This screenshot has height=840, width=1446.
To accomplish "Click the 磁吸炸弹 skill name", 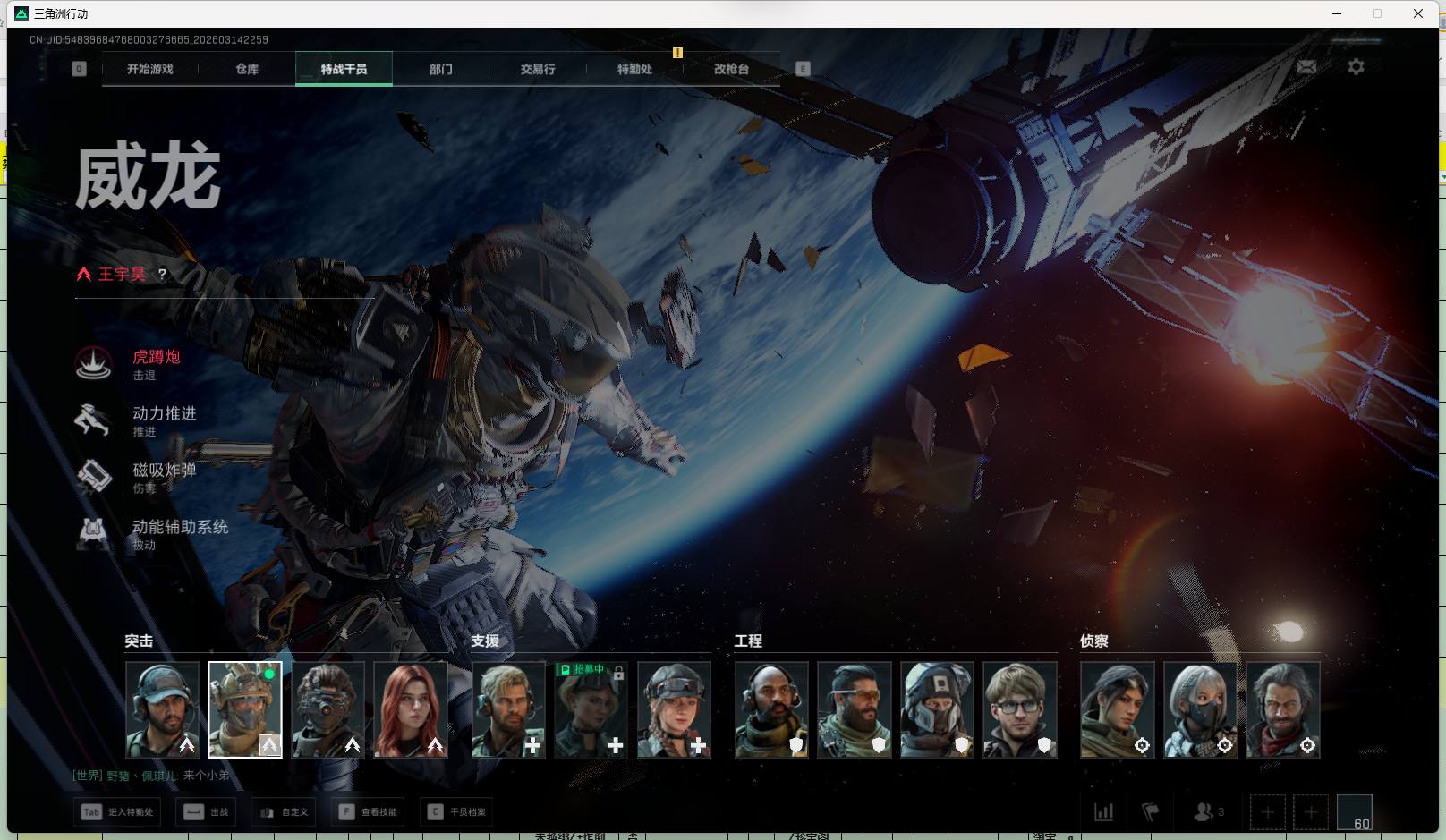I will coord(165,470).
